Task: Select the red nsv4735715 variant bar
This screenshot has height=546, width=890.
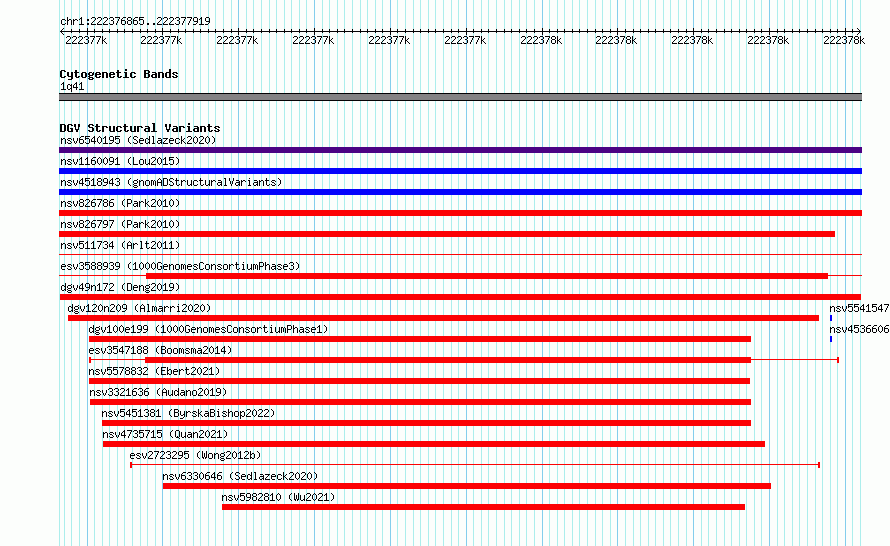Action: [x=434, y=444]
